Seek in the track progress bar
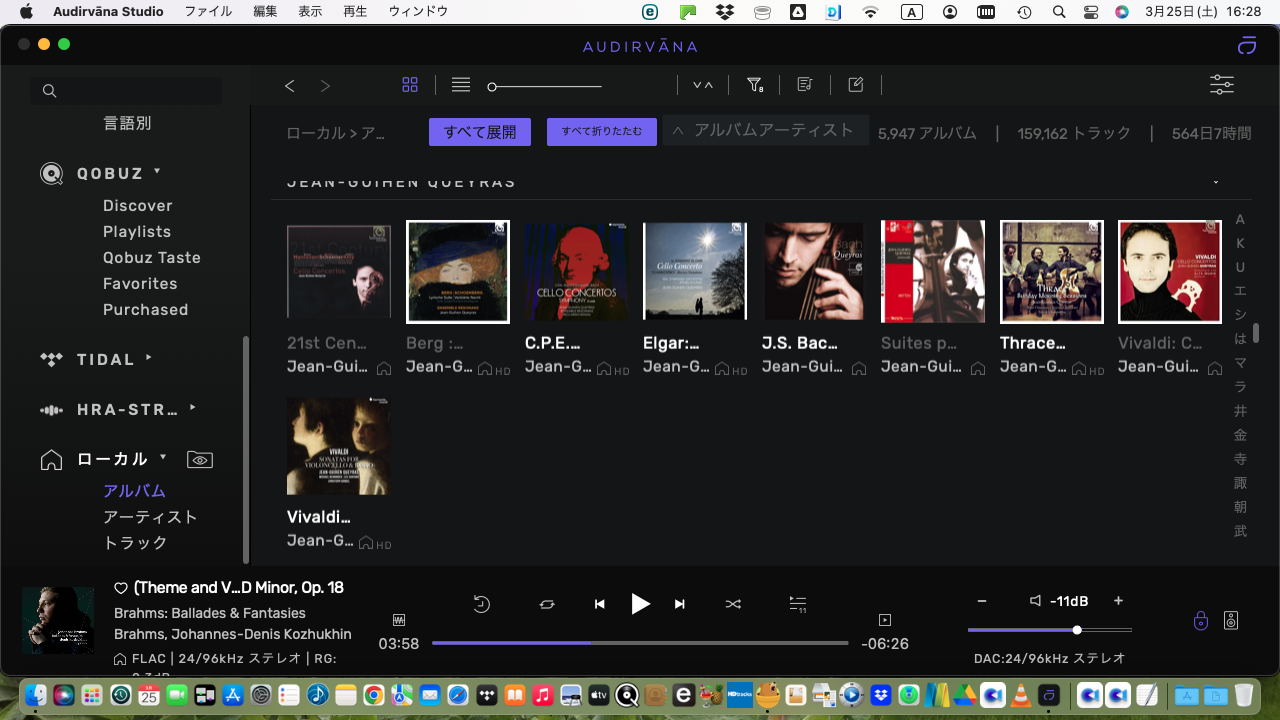The height and width of the screenshot is (720, 1280). 640,643
